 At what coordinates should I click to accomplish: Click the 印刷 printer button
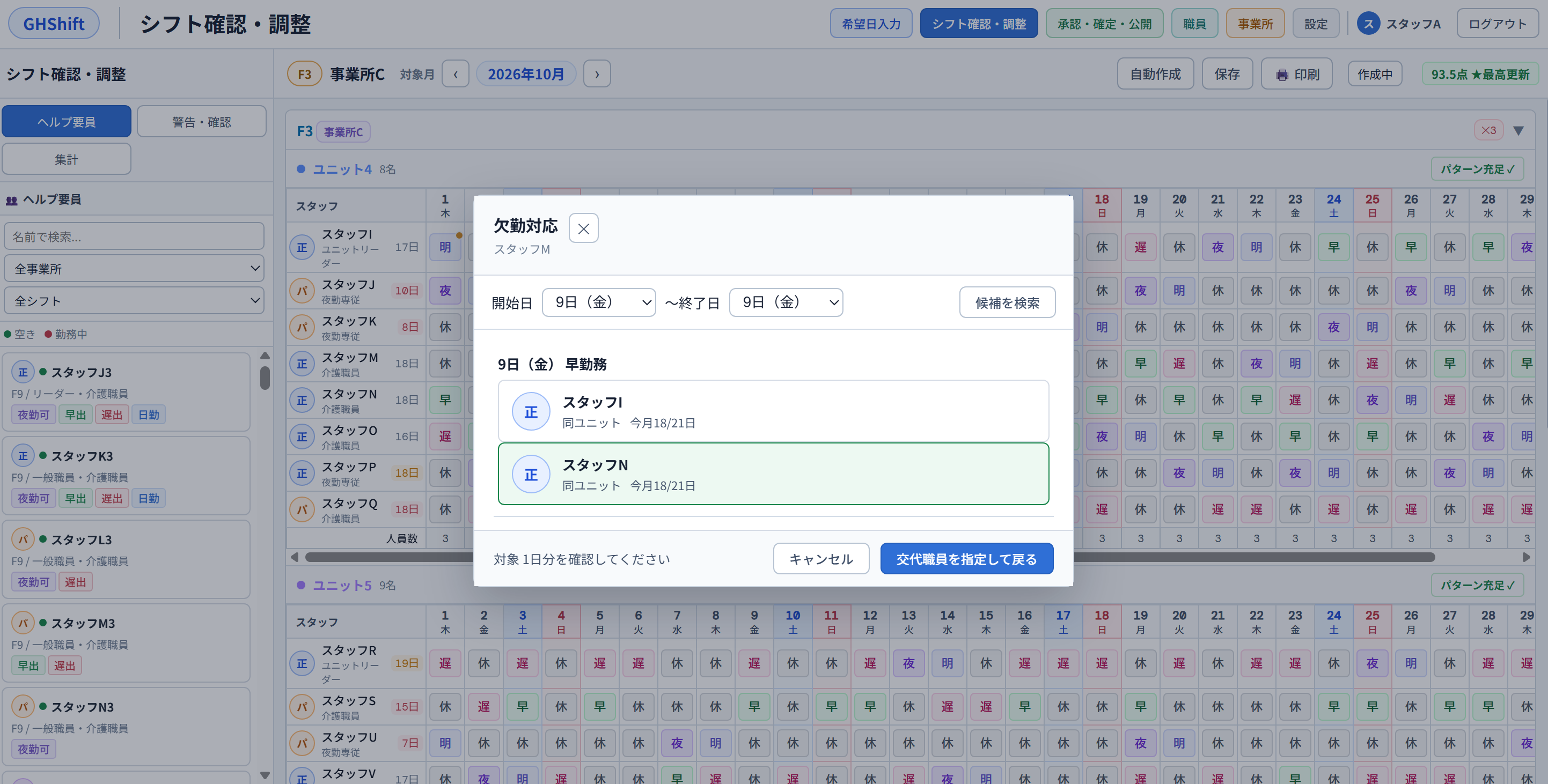point(1297,74)
